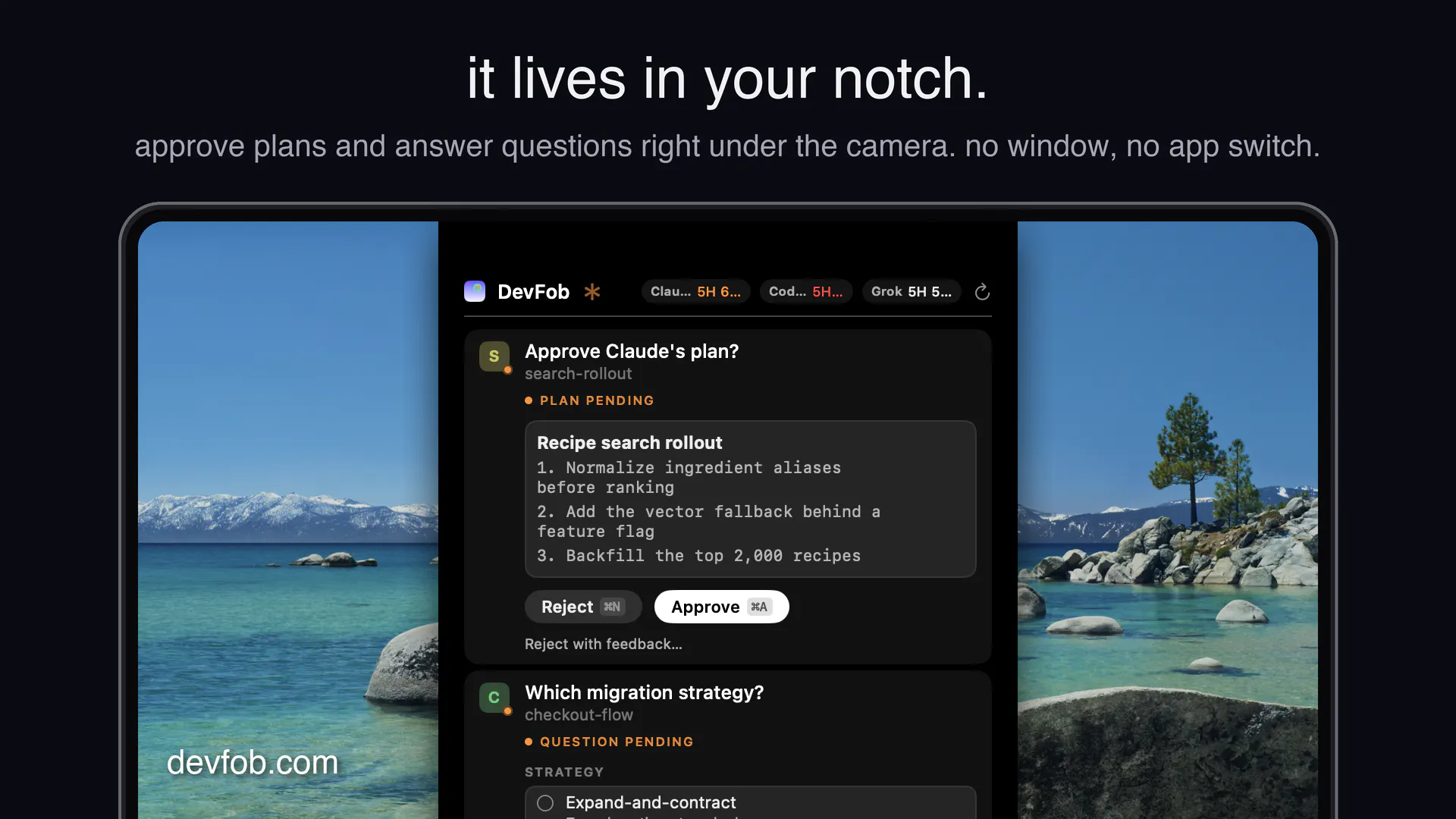Approve Claude's plan
The height and width of the screenshot is (819, 1456).
pyautogui.click(x=721, y=607)
